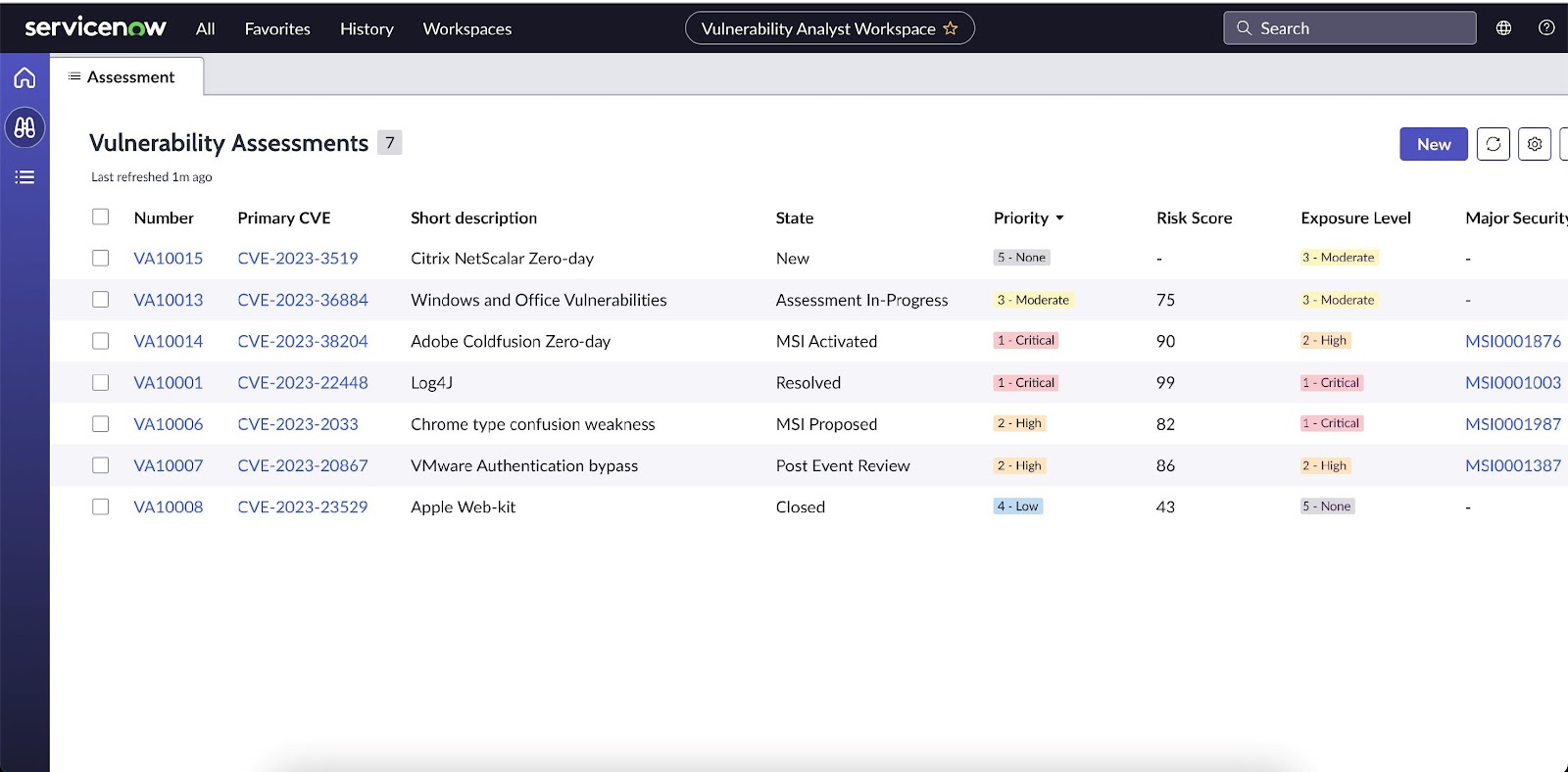This screenshot has height=772, width=1568.
Task: Click the Vulnerability Analyst Workspace pill
Action: pyautogui.click(x=829, y=28)
